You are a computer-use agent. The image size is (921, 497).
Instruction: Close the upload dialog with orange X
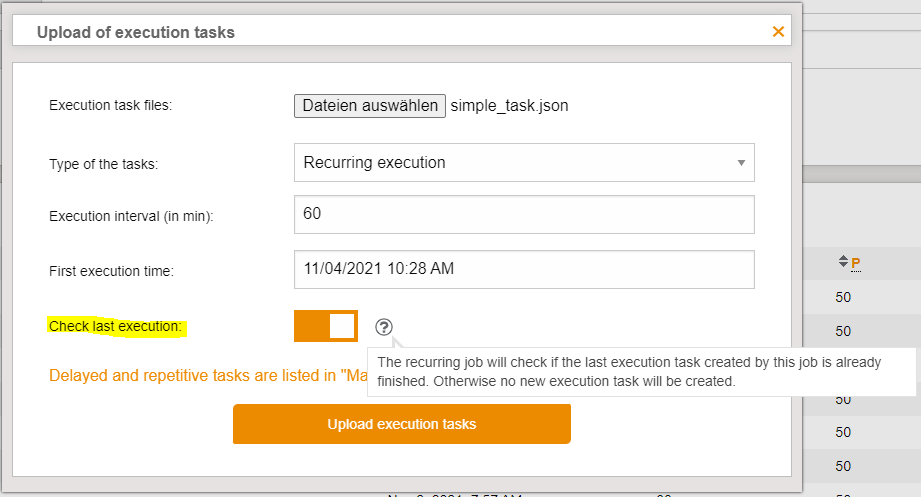778,32
